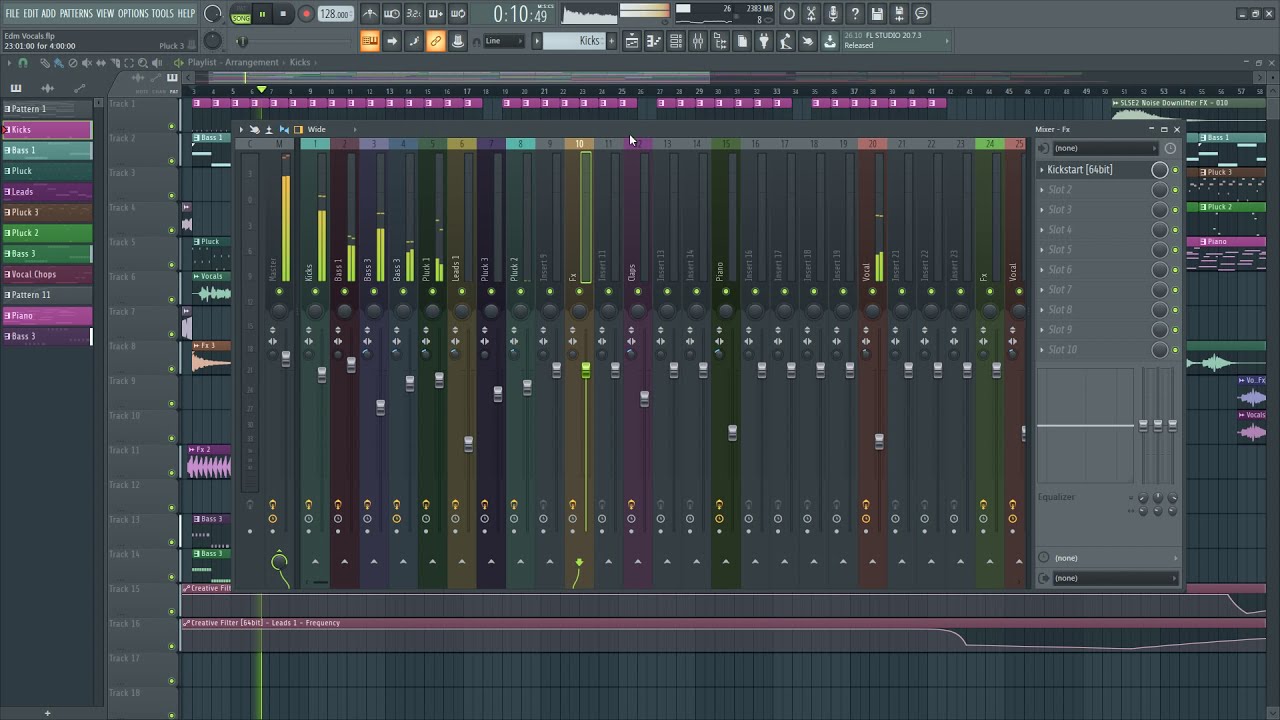The height and width of the screenshot is (720, 1280).
Task: Open audio editor scissors icon
Action: coord(811,14)
